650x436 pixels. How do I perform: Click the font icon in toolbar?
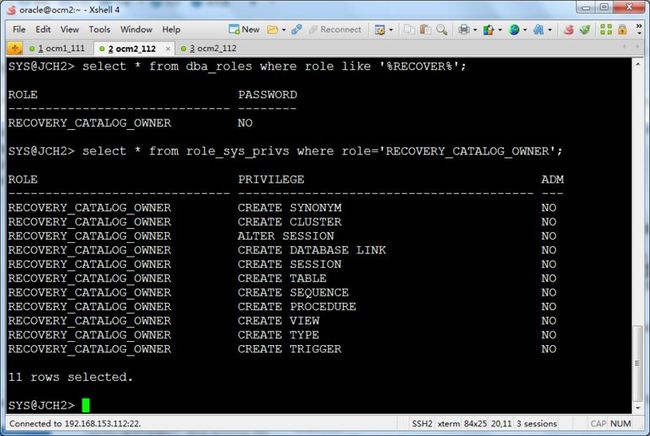point(538,29)
